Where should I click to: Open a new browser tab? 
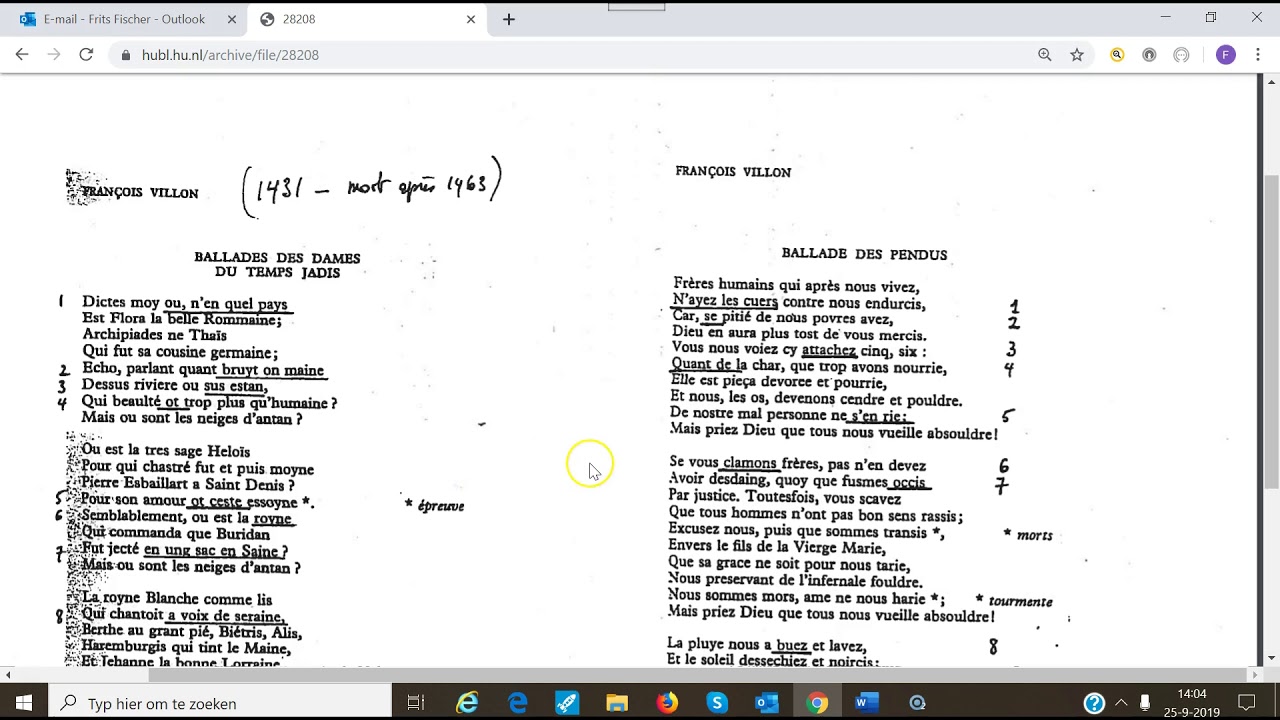(509, 19)
